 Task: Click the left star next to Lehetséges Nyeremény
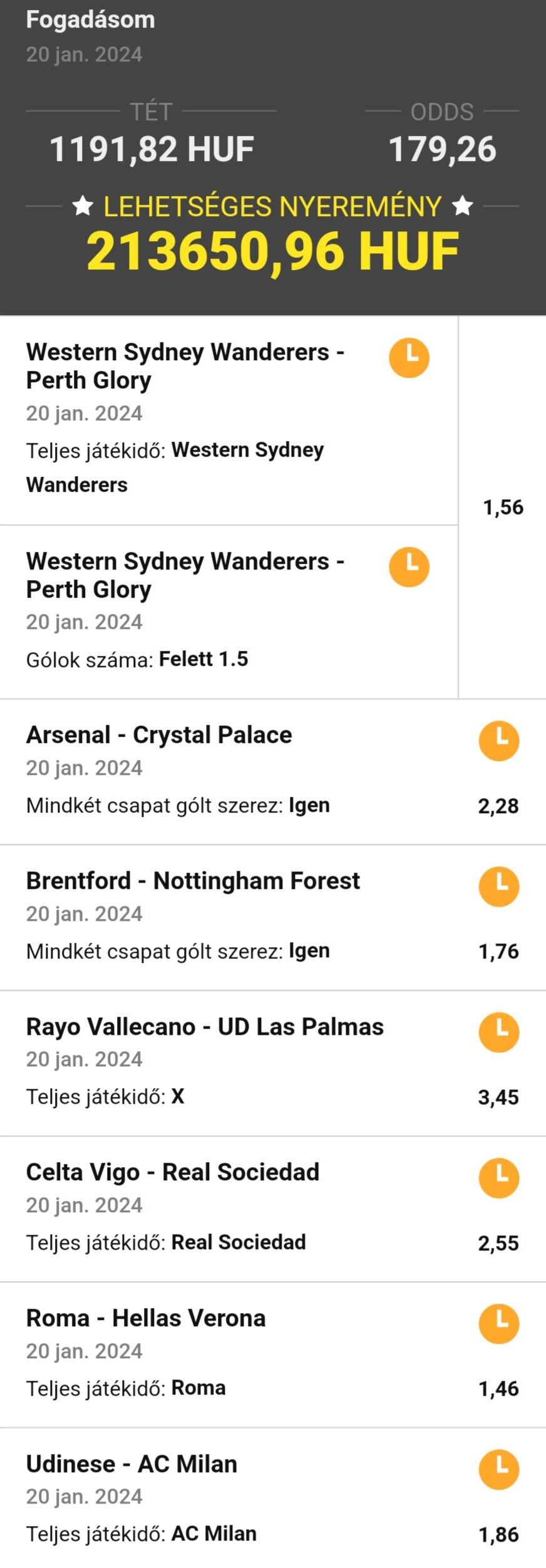coord(83,205)
